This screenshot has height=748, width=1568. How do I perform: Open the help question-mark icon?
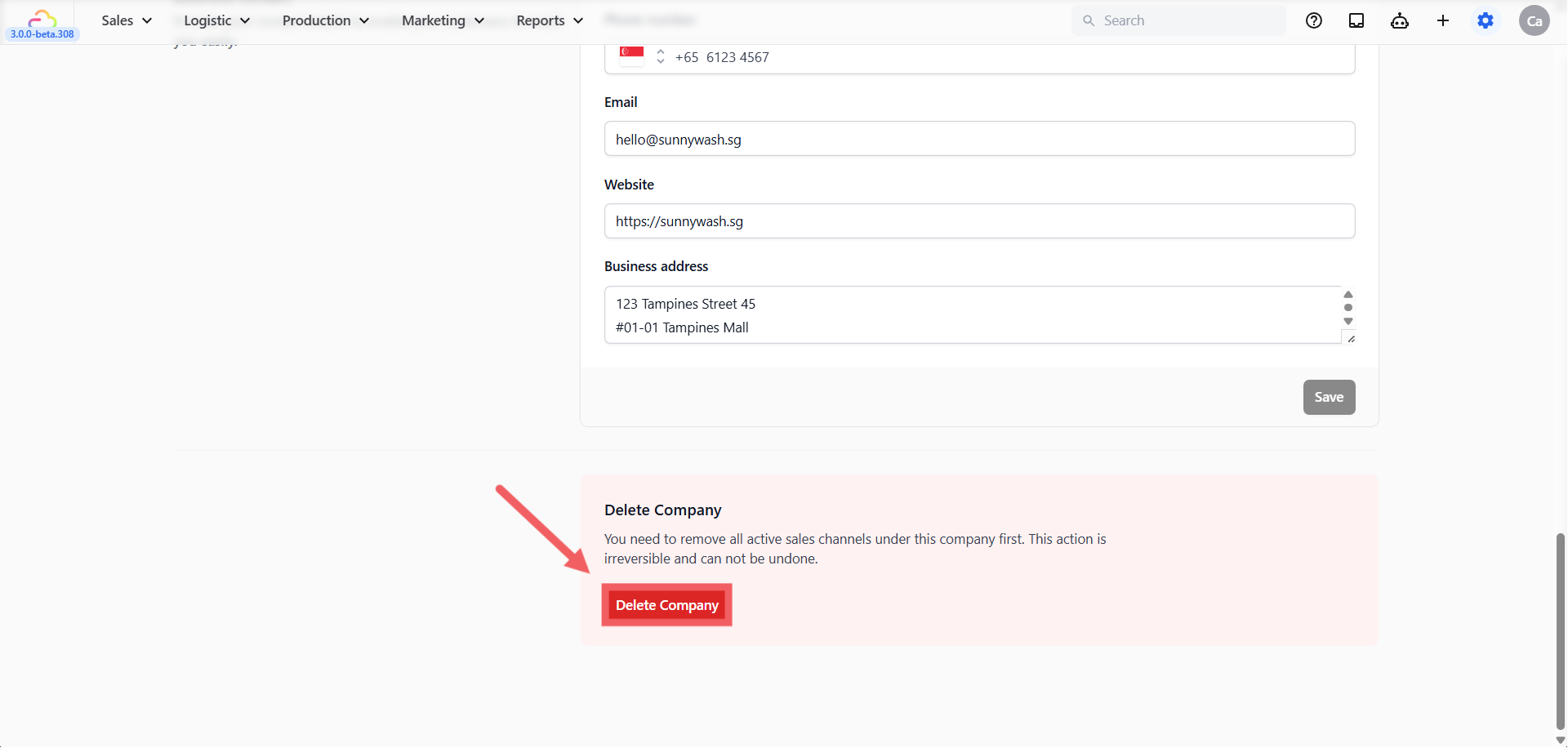(x=1314, y=20)
